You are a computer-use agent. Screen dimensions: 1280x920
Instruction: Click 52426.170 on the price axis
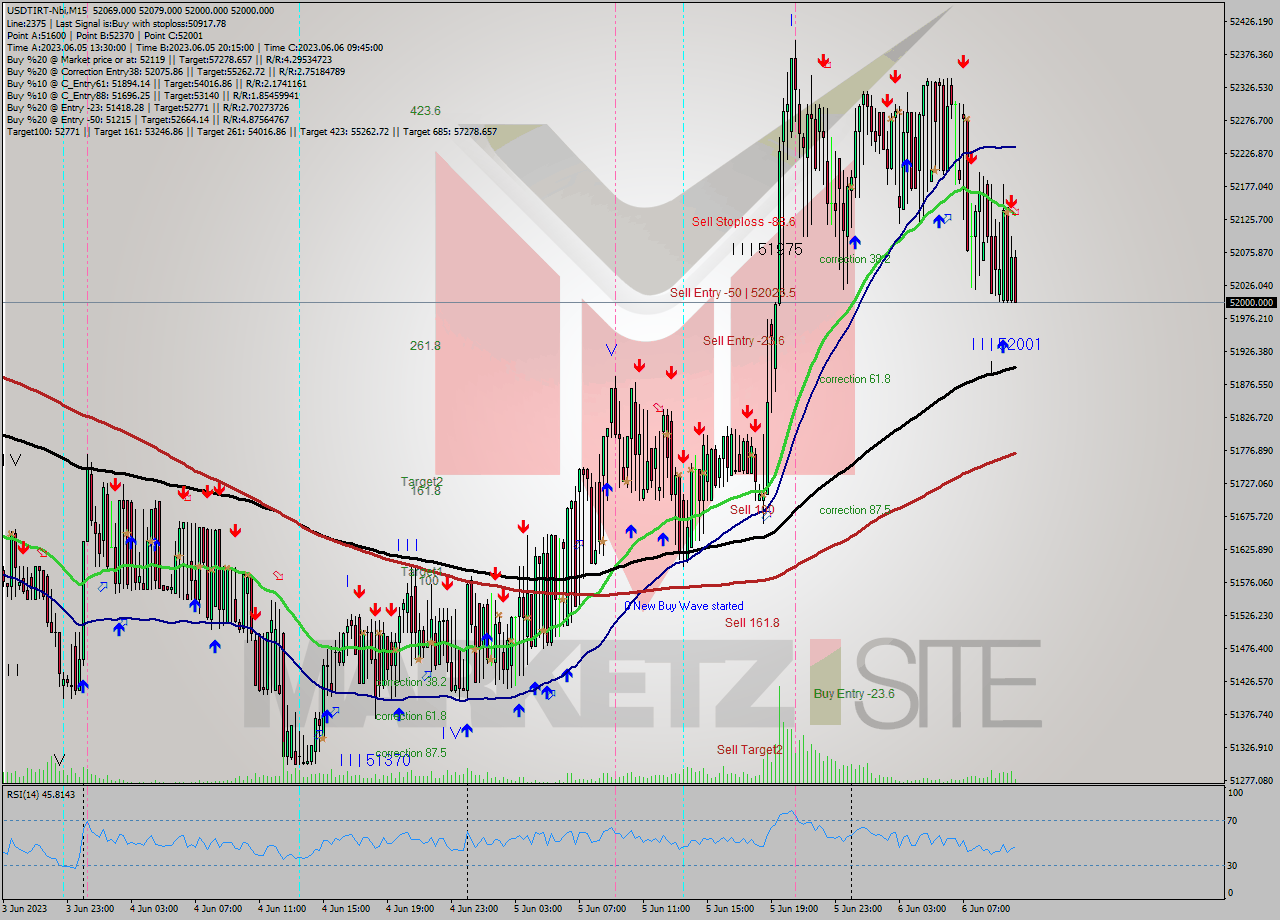tap(1251, 21)
